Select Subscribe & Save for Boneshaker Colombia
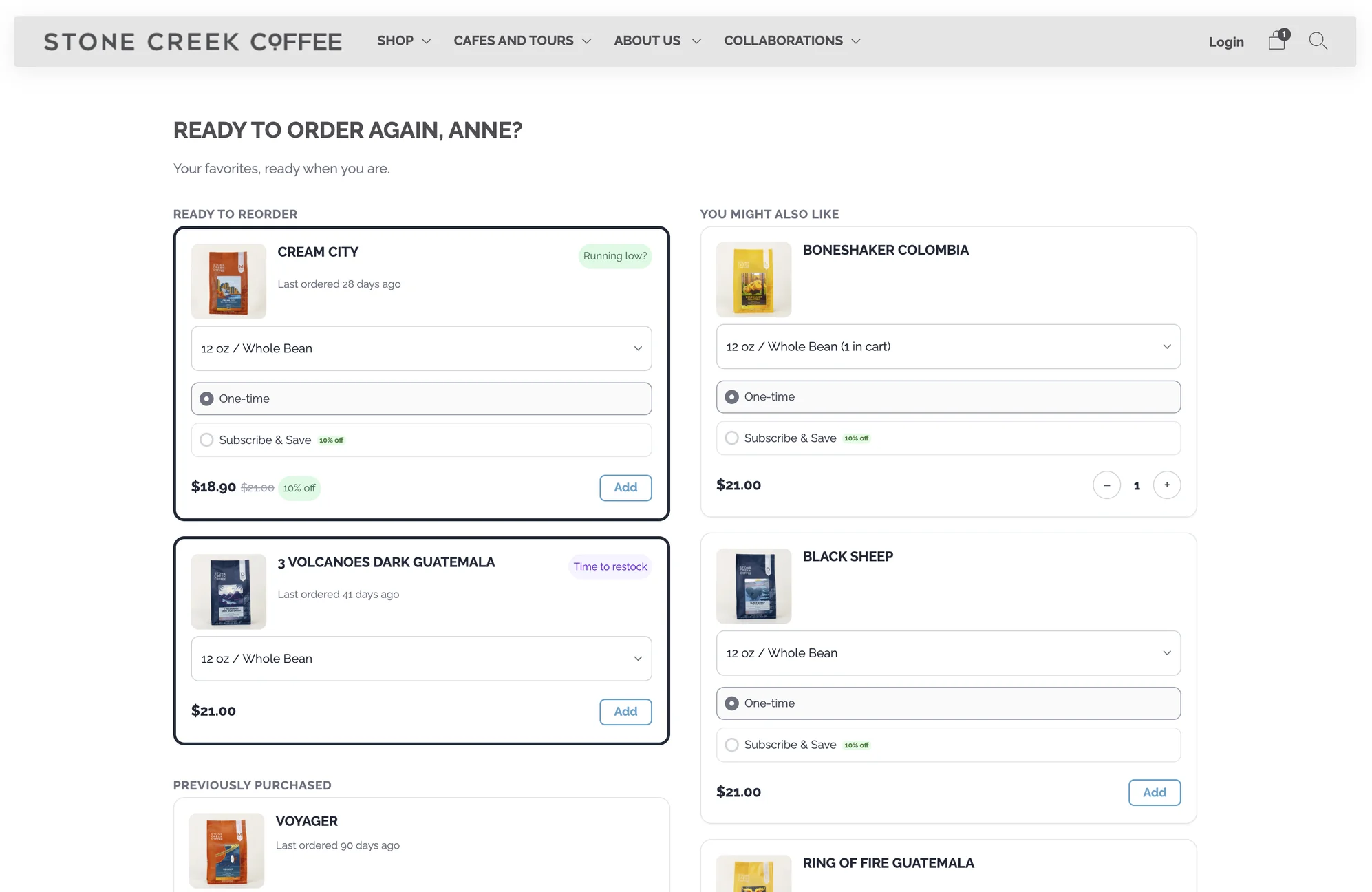This screenshot has height=892, width=1372. [x=948, y=438]
